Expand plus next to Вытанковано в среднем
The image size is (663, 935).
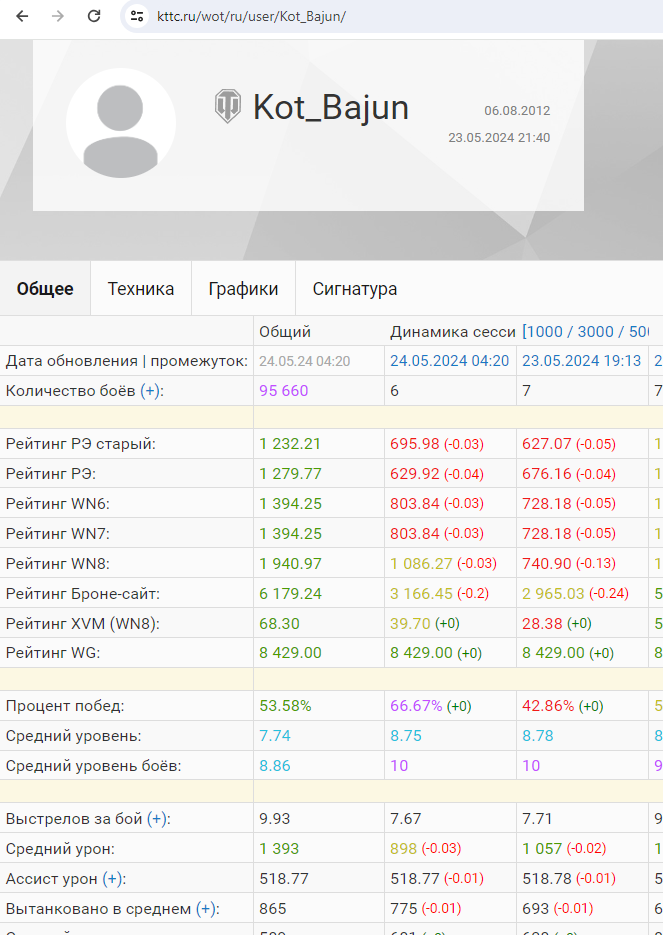[206, 909]
